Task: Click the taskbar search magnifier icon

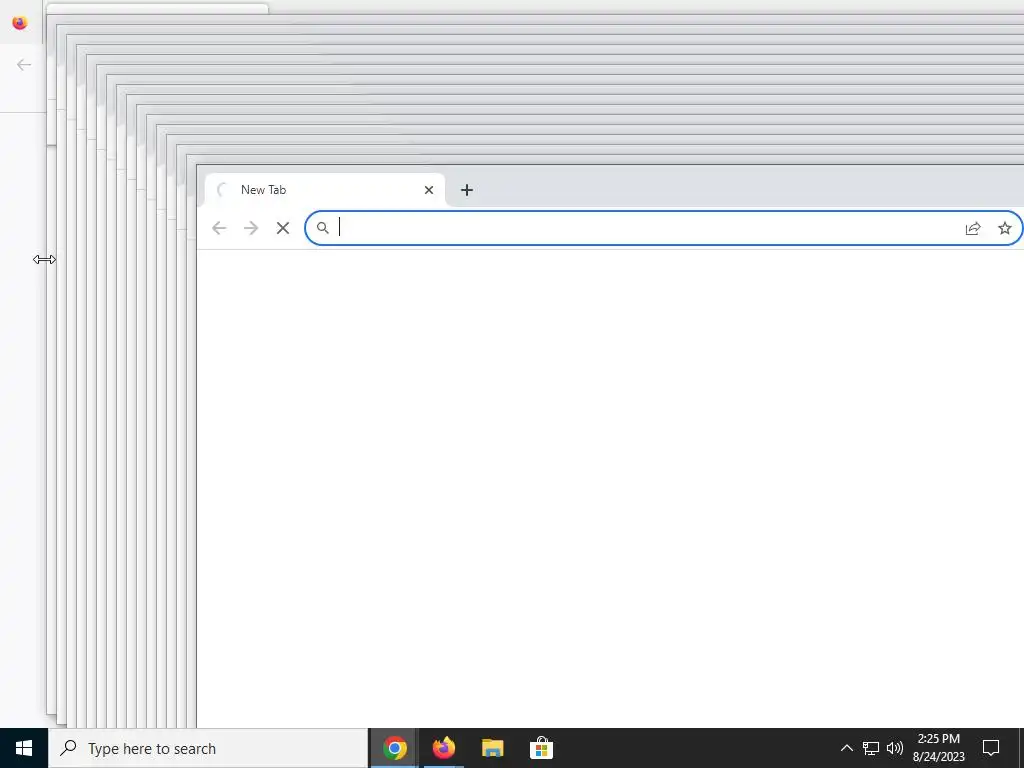Action: click(x=68, y=748)
